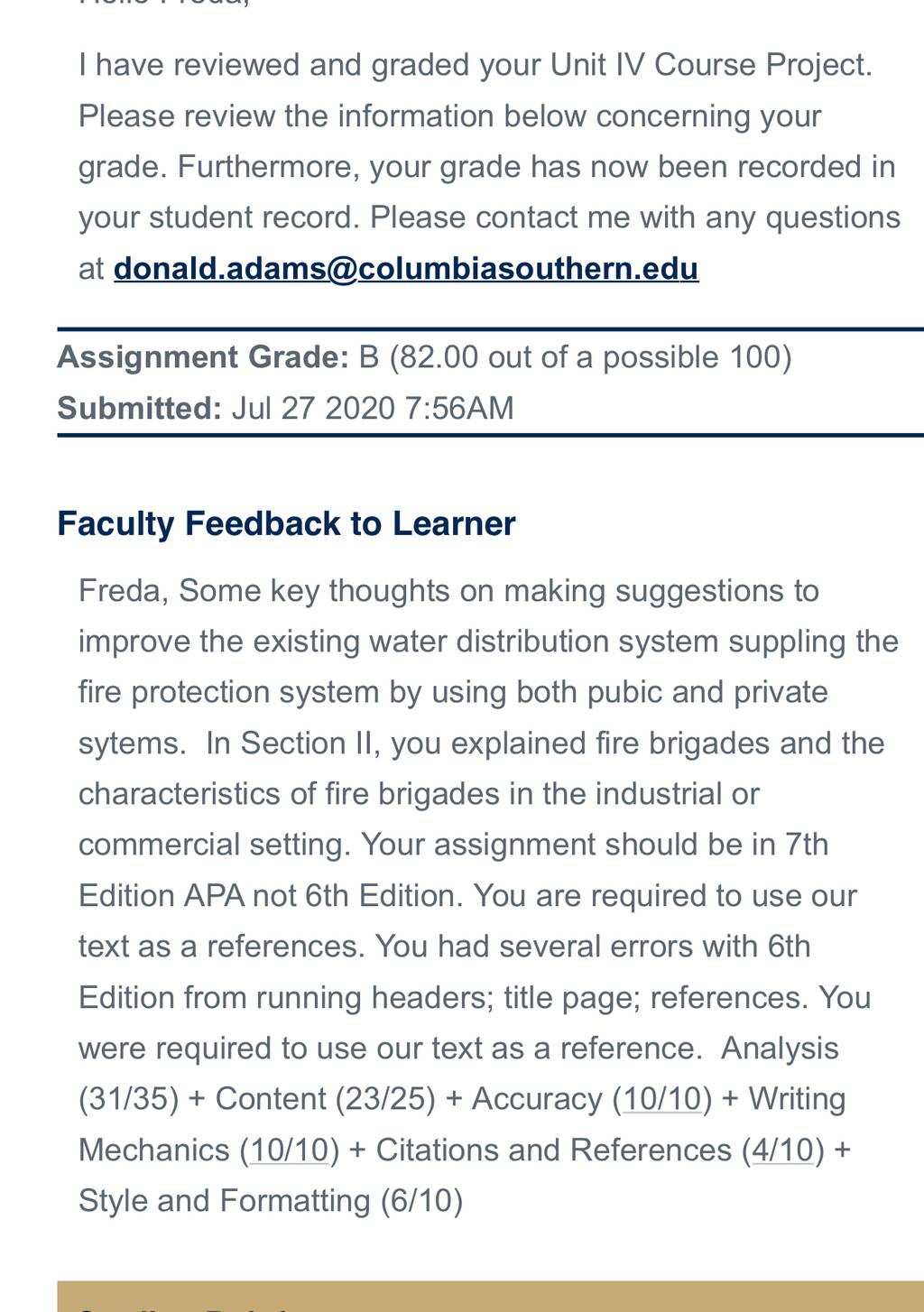Click the Submitted label
Viewport: 924px width, 1312px height.
point(139,409)
